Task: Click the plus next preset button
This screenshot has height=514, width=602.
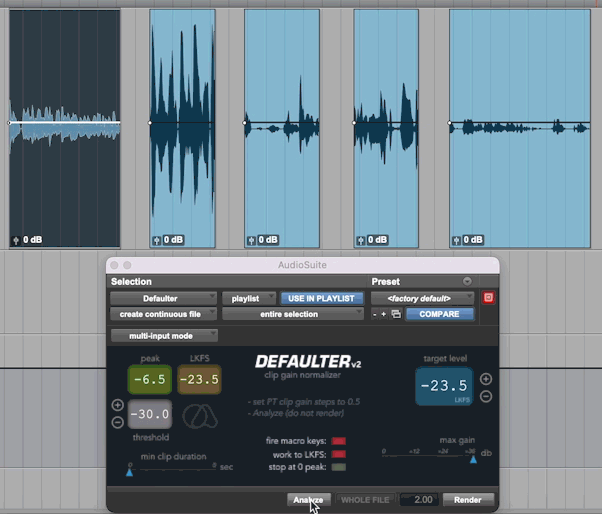Action: tap(384, 314)
